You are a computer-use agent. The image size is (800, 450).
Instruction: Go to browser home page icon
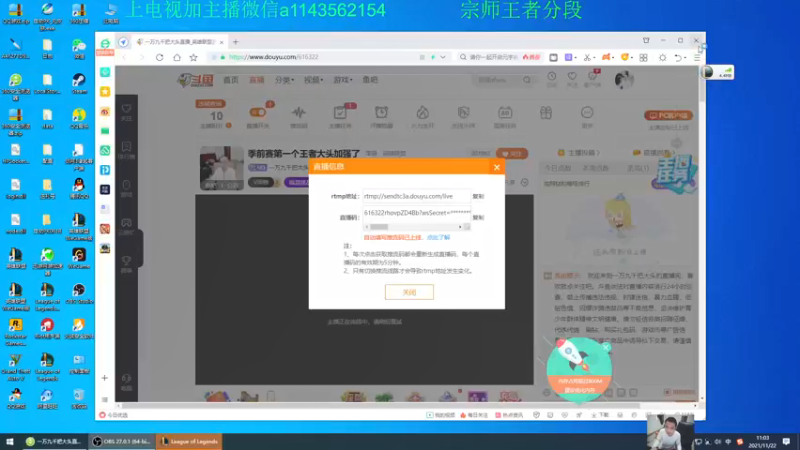(177, 57)
